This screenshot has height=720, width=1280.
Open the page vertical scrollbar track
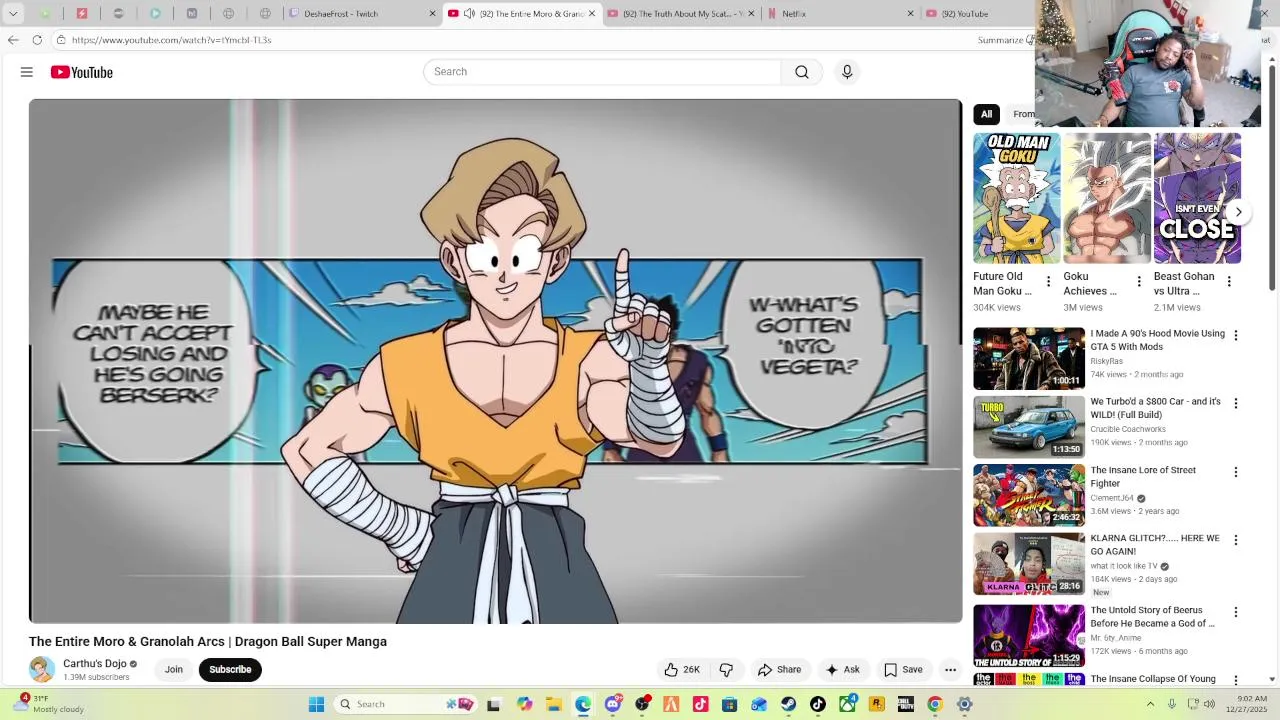(x=1272, y=370)
